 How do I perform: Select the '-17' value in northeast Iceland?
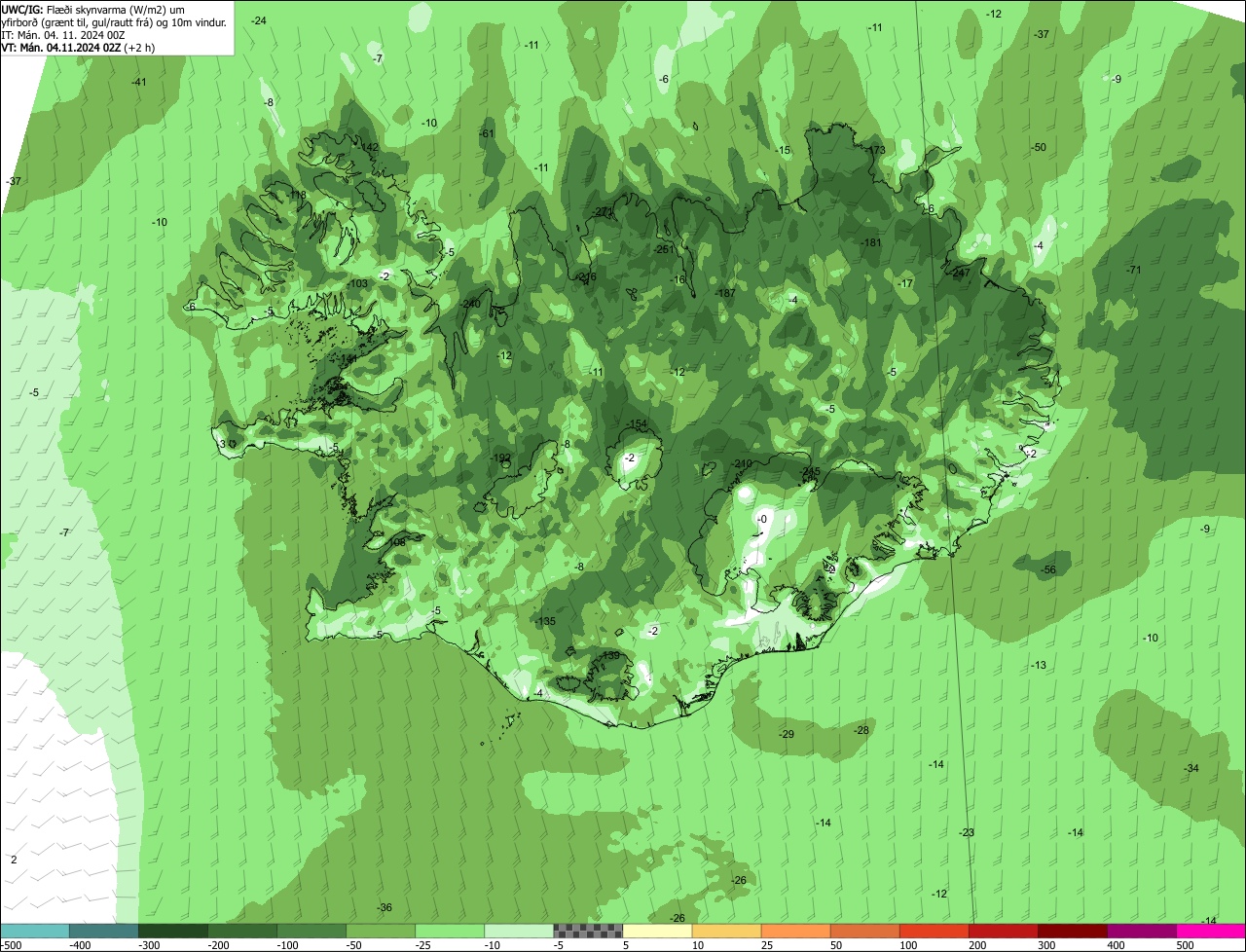point(906,283)
